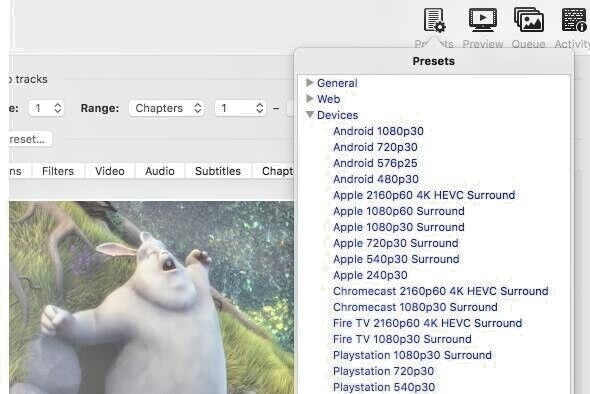Select the Chromecast 1080p30 Surround preset

click(415, 307)
